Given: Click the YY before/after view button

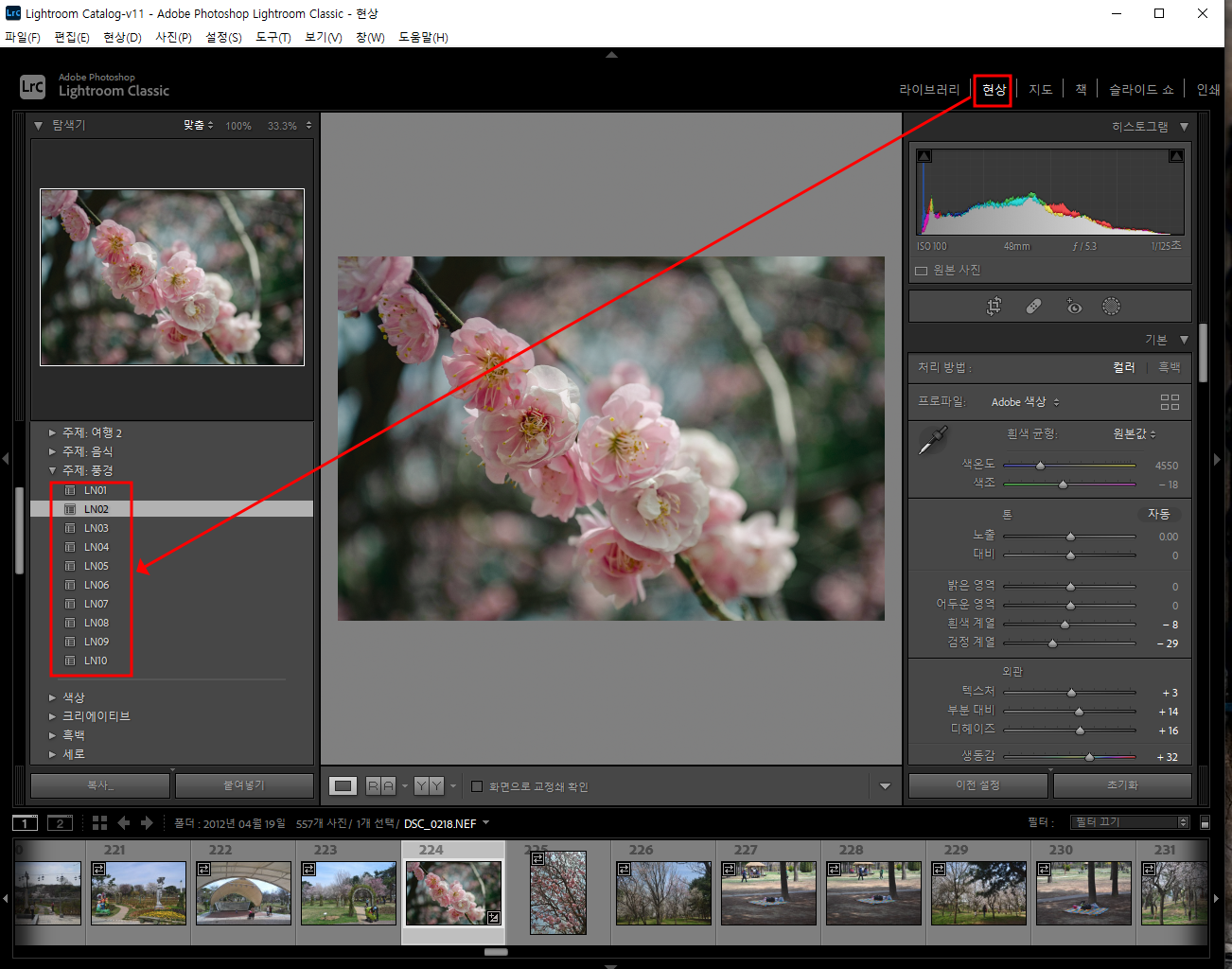Looking at the screenshot, I should coord(429,785).
